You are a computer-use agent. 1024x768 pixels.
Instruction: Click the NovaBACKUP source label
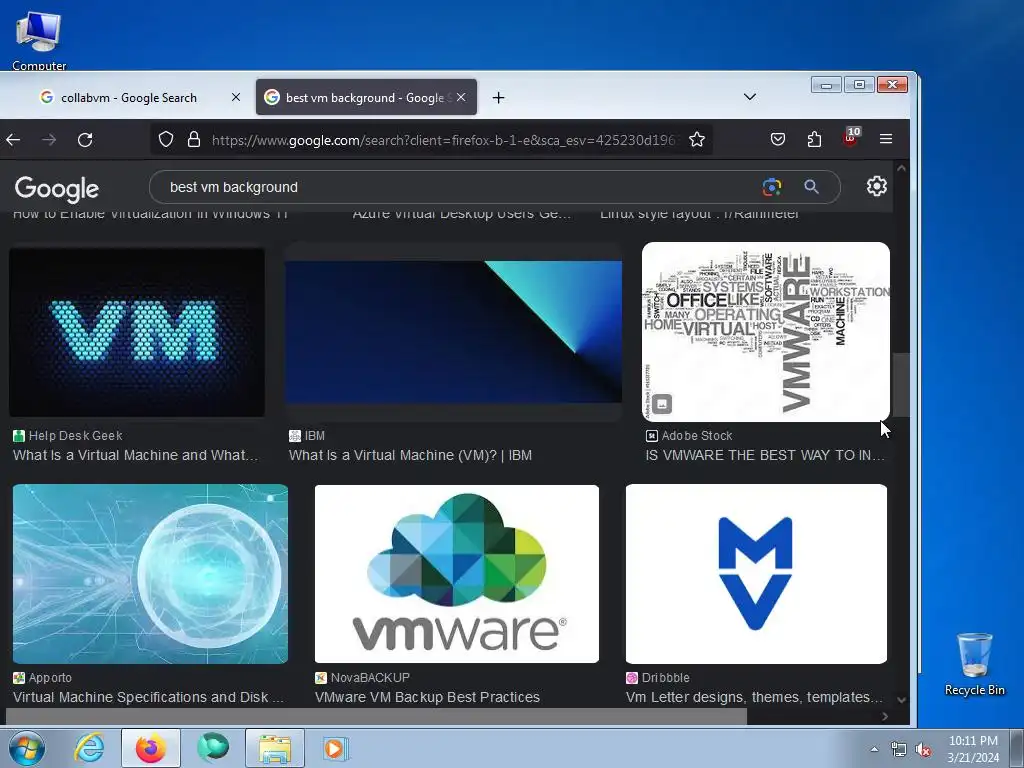[370, 678]
